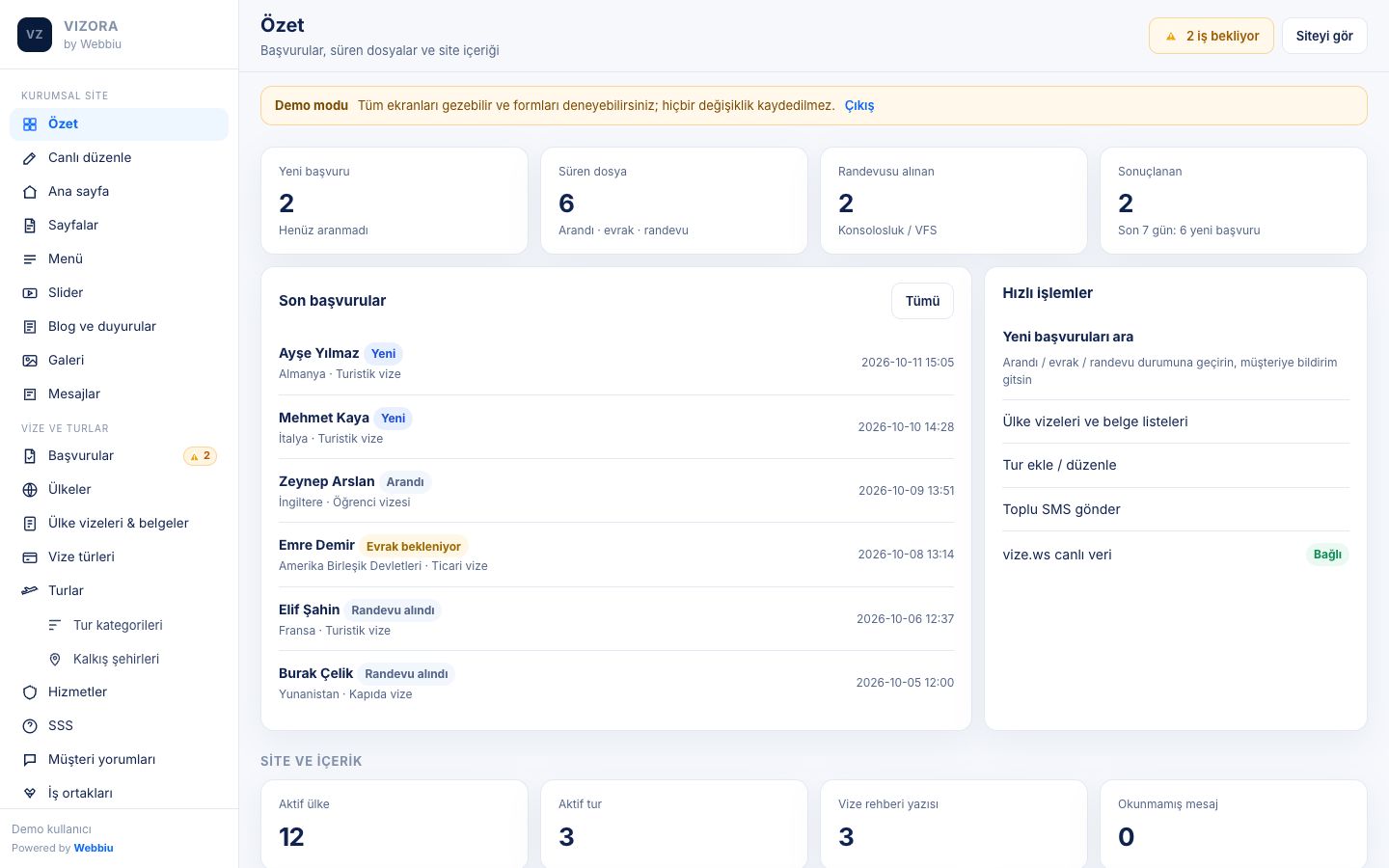Click the pencil icon for Canlı düzenle
1389x868 pixels.
[30, 158]
